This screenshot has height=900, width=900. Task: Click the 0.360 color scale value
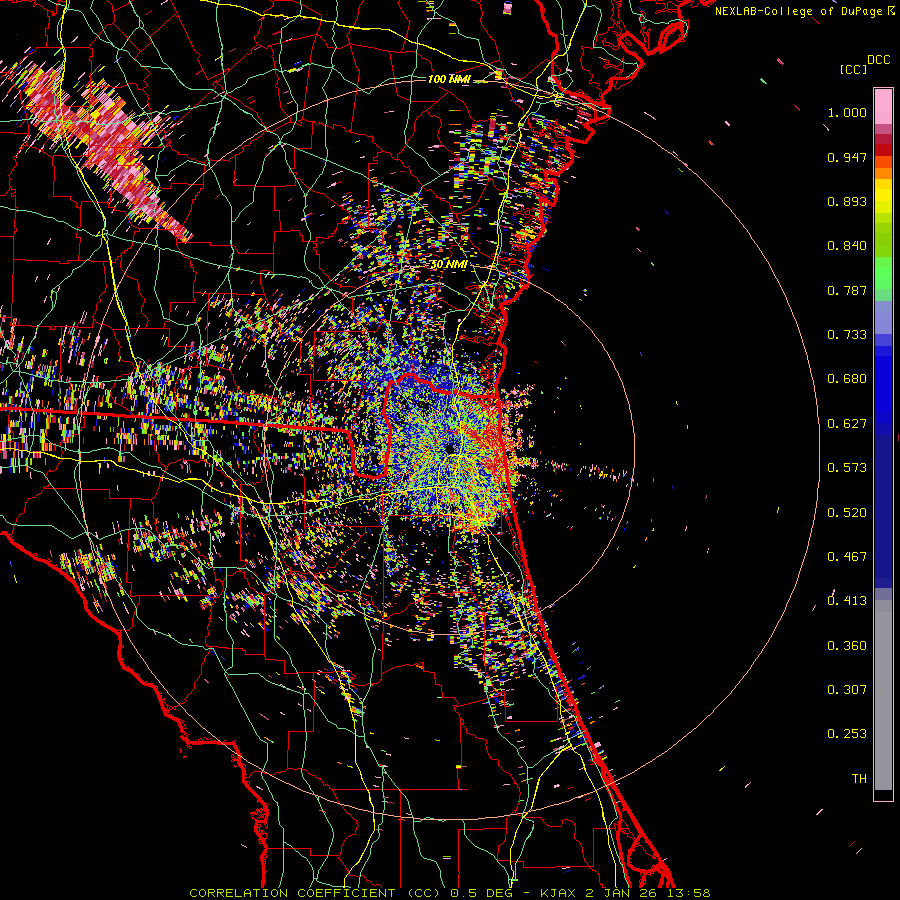pos(847,646)
